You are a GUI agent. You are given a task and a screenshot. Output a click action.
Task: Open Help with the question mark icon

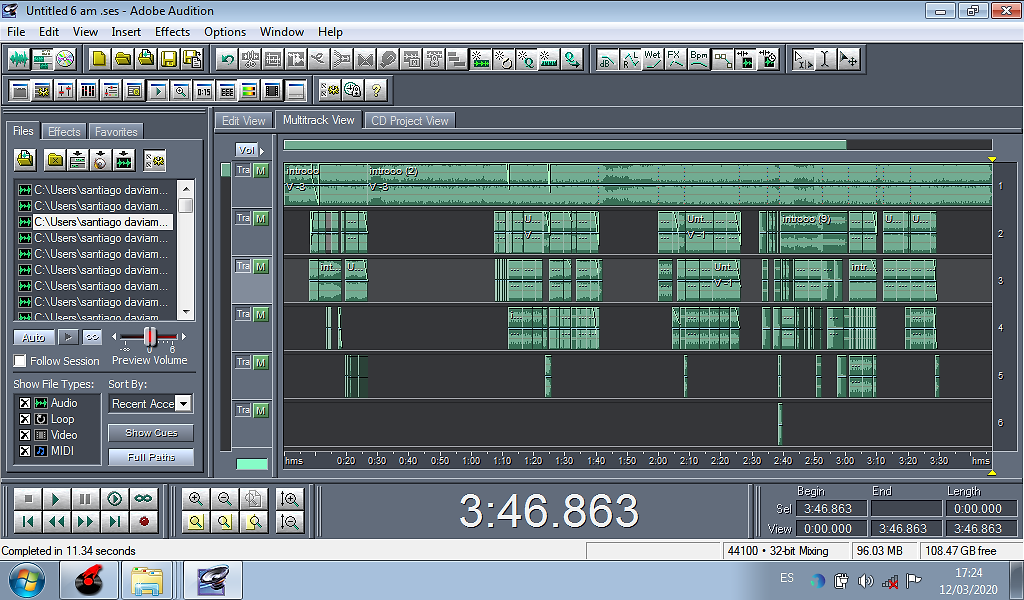376,90
